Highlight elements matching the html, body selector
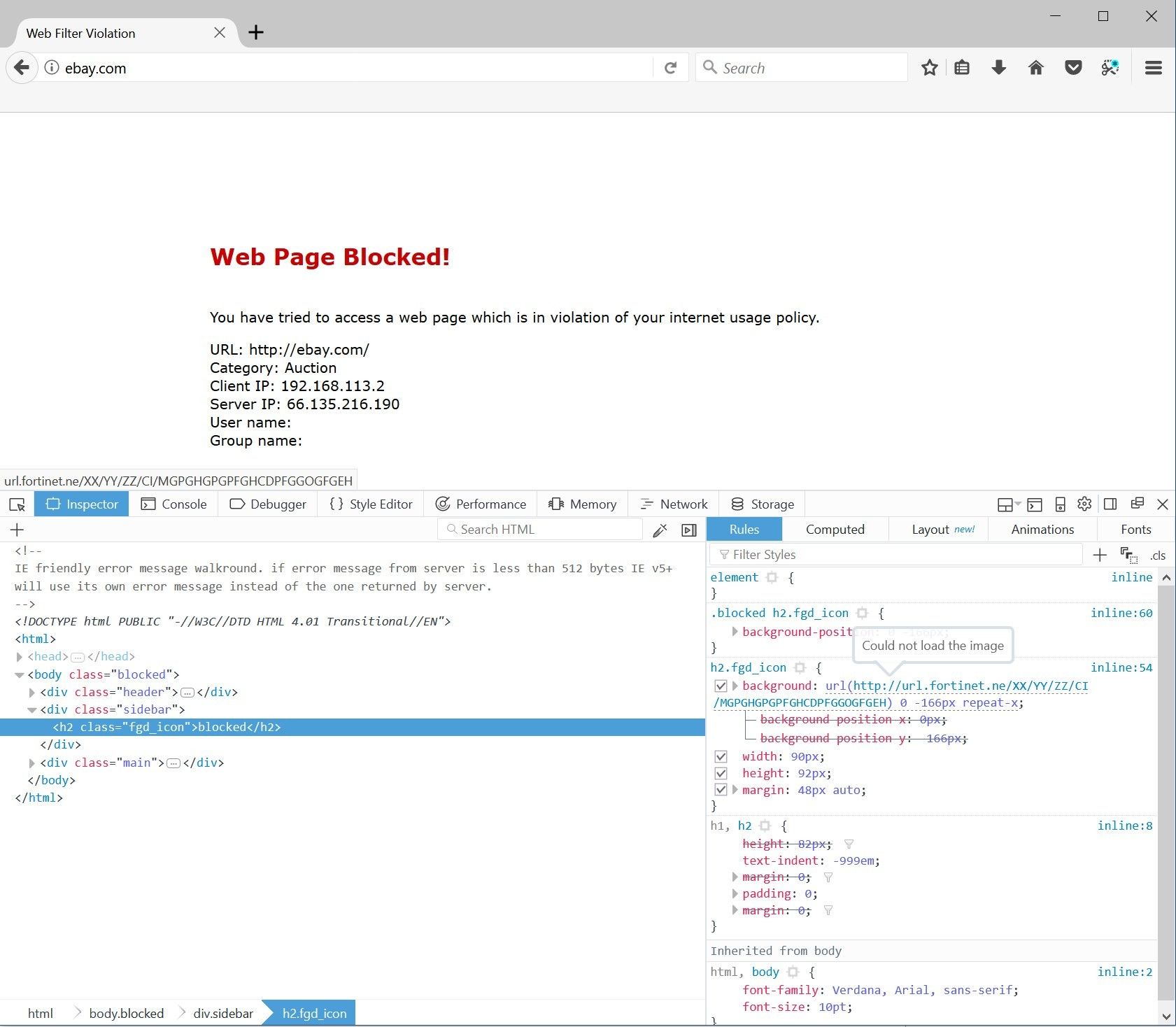Screen dimensions: 1176x1027 [793, 972]
